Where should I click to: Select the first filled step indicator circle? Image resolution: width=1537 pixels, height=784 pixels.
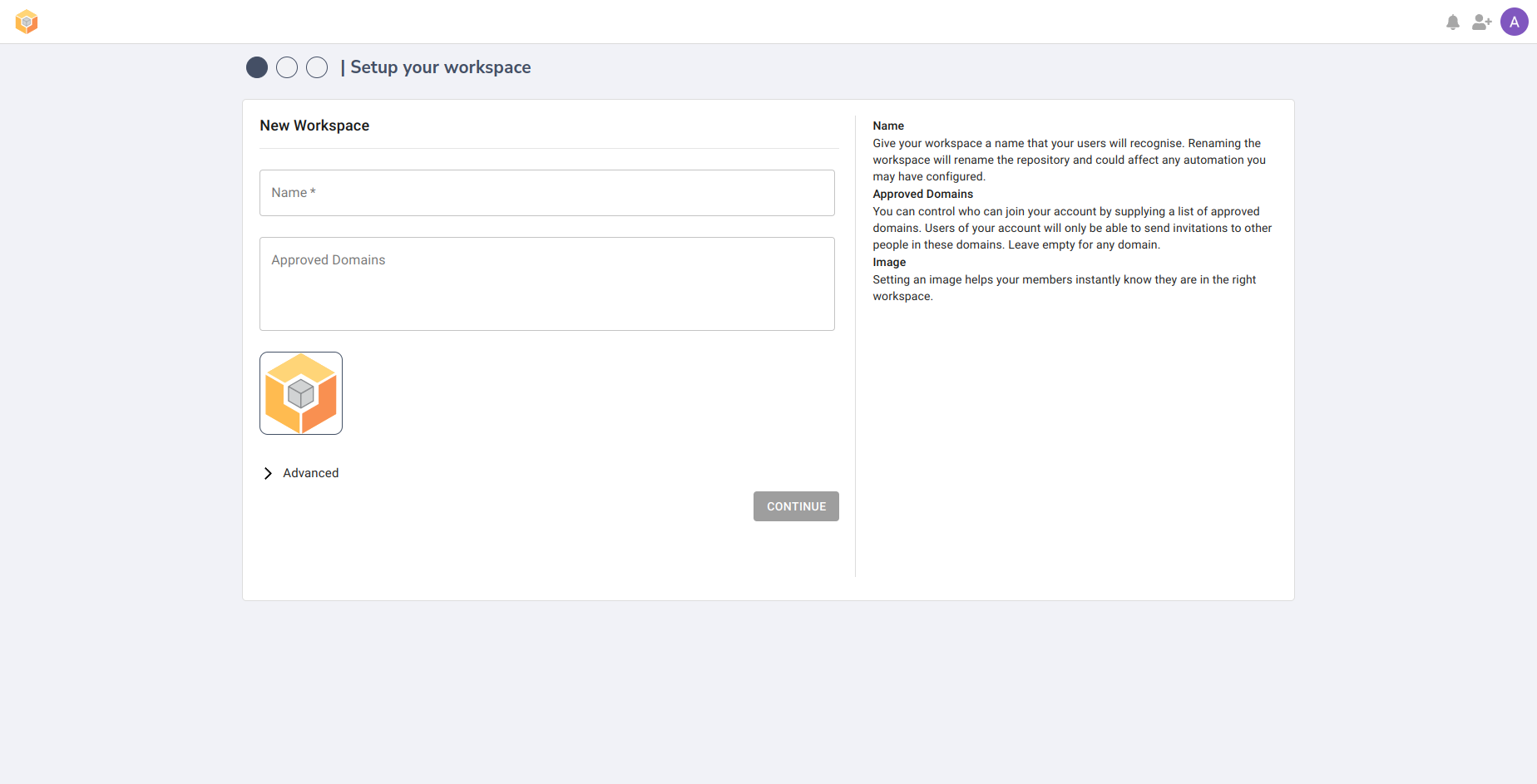[x=257, y=67]
